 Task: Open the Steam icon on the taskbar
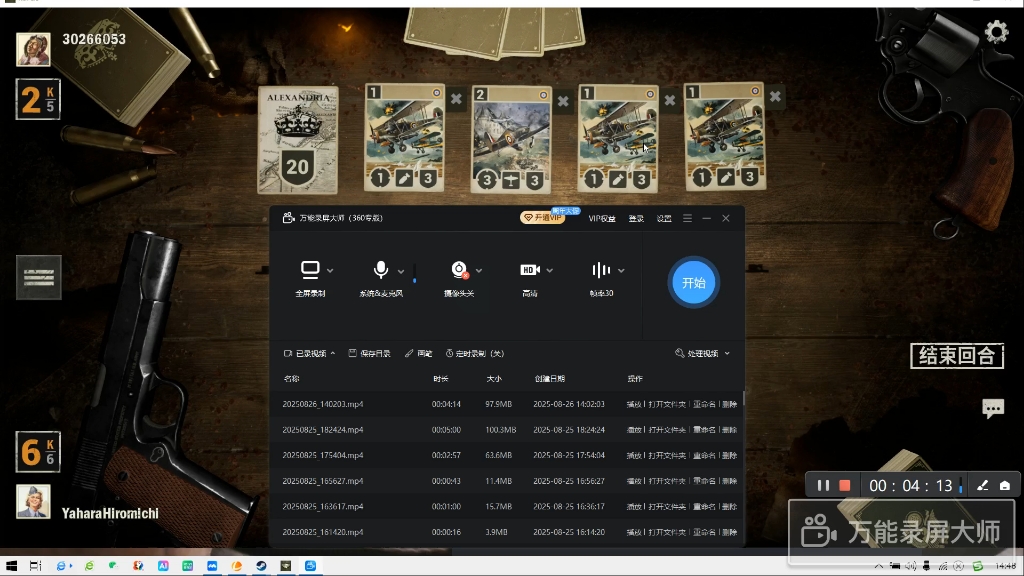(x=261, y=566)
